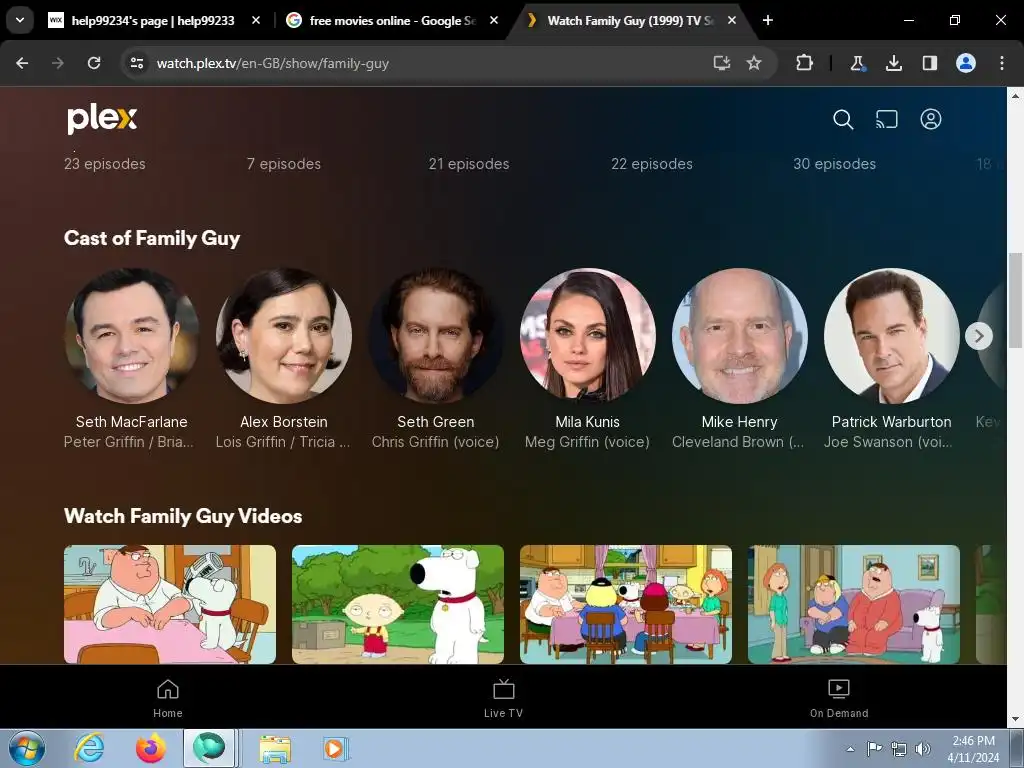This screenshot has height=768, width=1024.
Task: Switch to free movies online Google tab
Action: point(392,21)
